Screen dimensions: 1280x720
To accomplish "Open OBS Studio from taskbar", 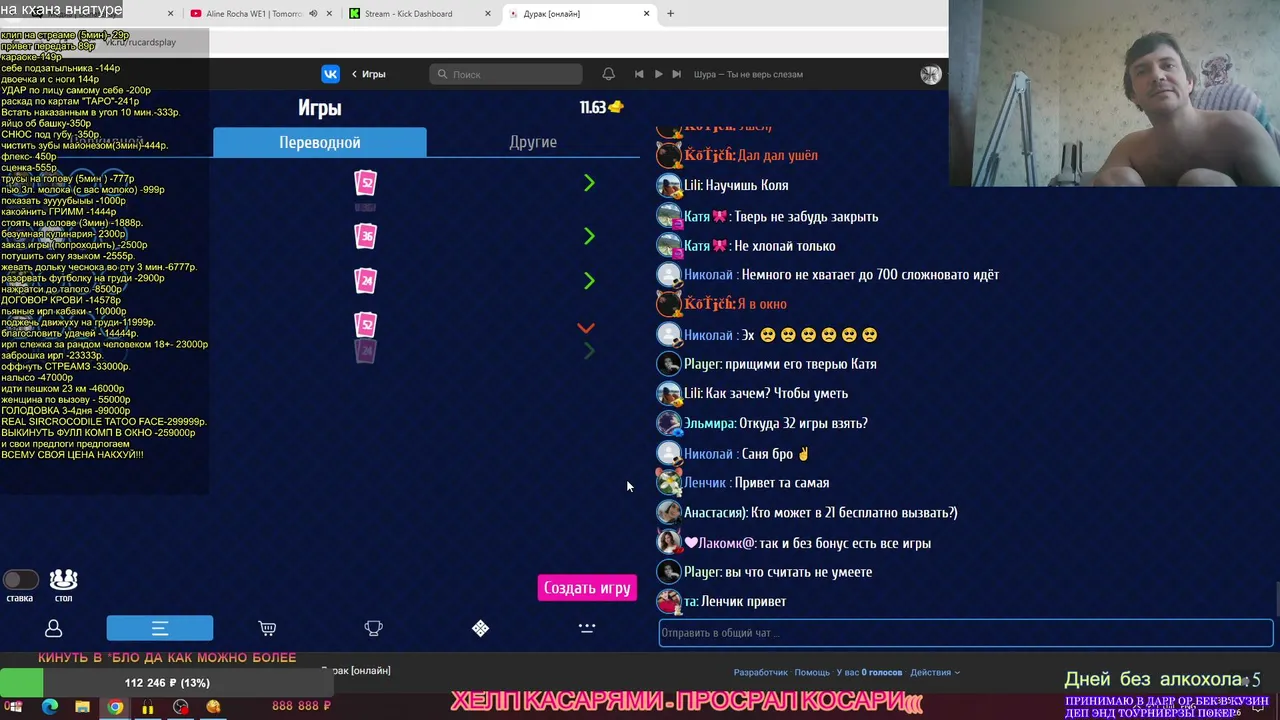I will tap(180, 707).
